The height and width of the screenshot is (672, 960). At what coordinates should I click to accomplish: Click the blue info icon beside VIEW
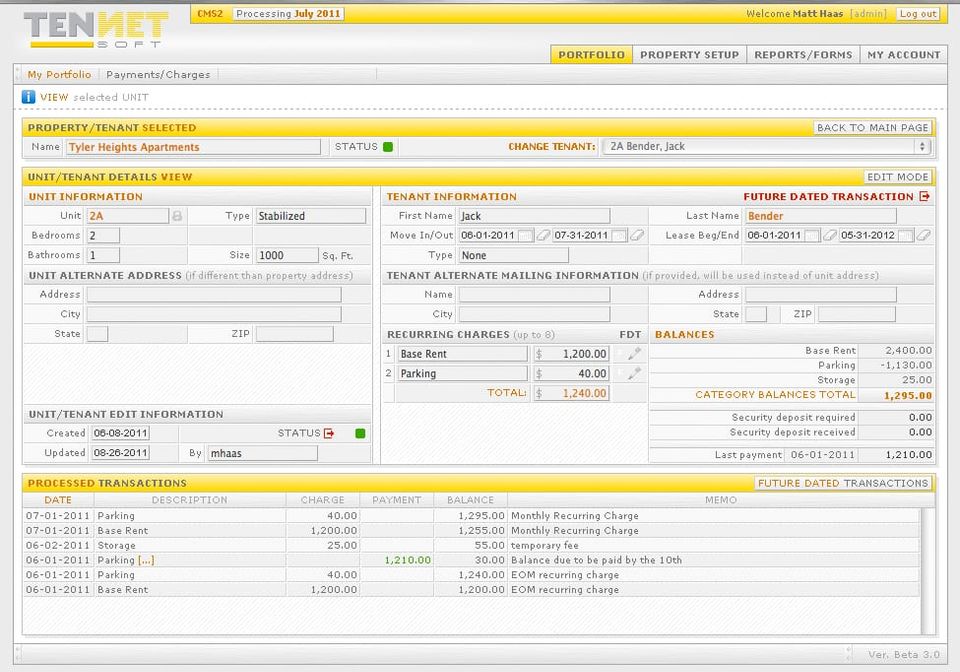[x=29, y=97]
